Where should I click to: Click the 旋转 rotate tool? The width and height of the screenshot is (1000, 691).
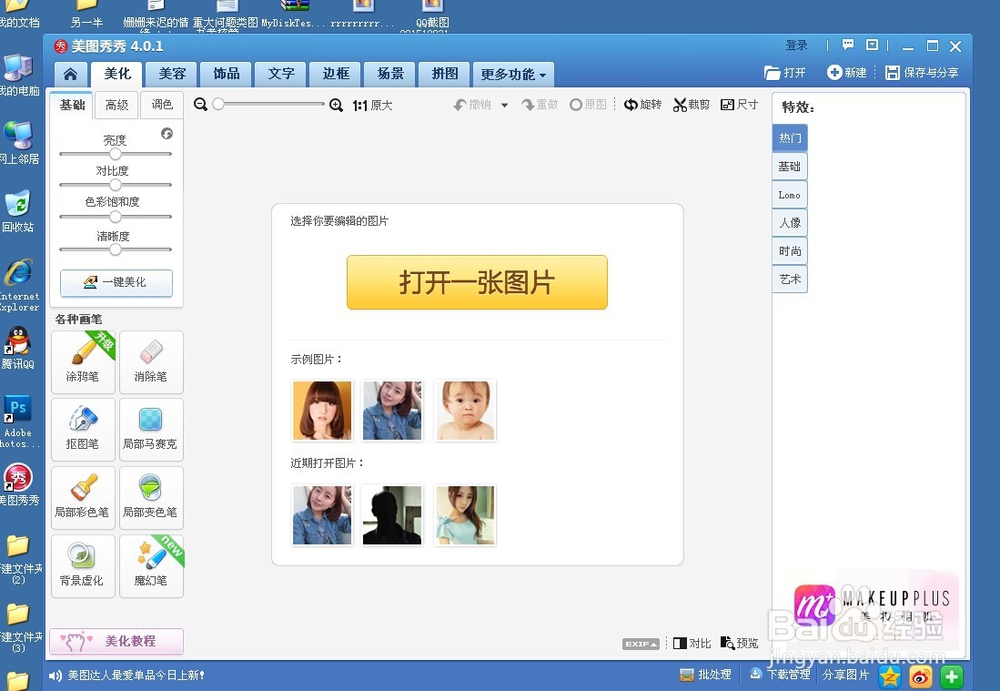(x=642, y=104)
